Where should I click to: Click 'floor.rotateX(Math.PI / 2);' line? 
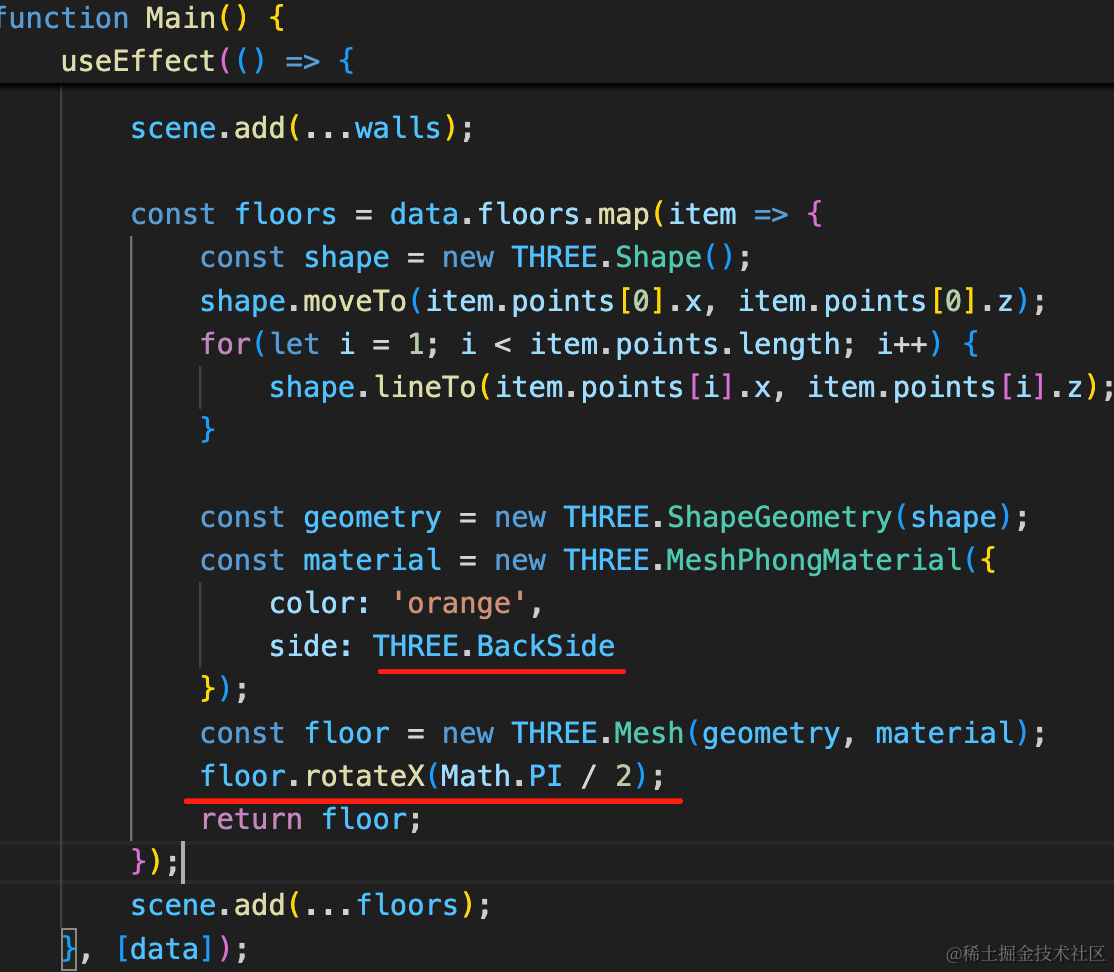coord(432,776)
